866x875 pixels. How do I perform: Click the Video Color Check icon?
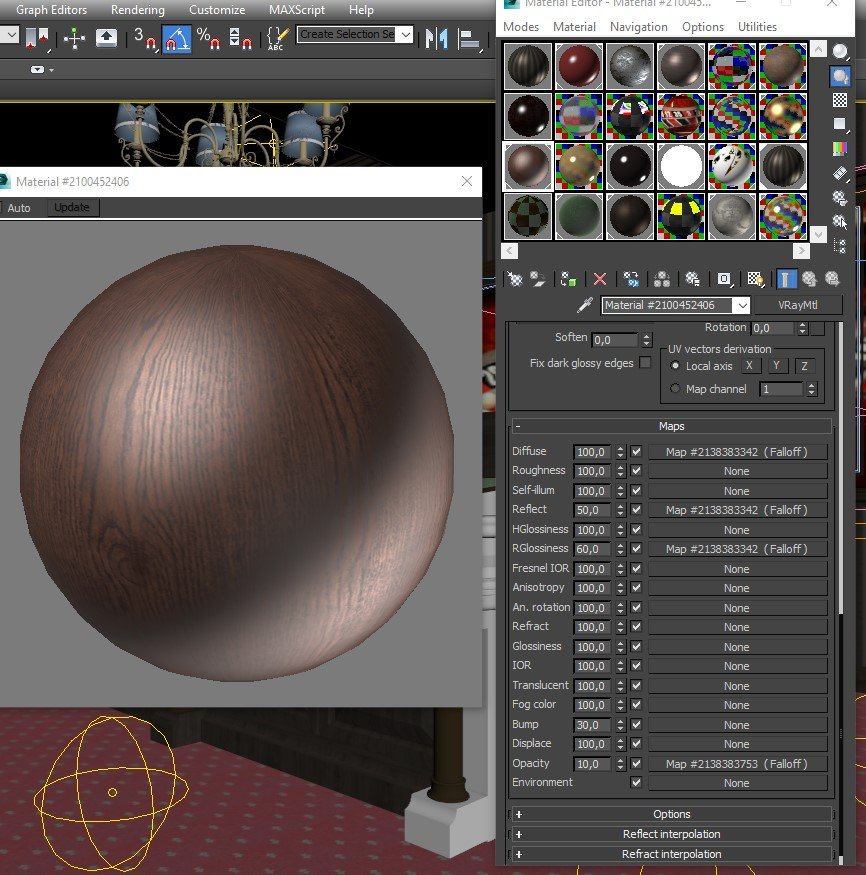coord(840,148)
